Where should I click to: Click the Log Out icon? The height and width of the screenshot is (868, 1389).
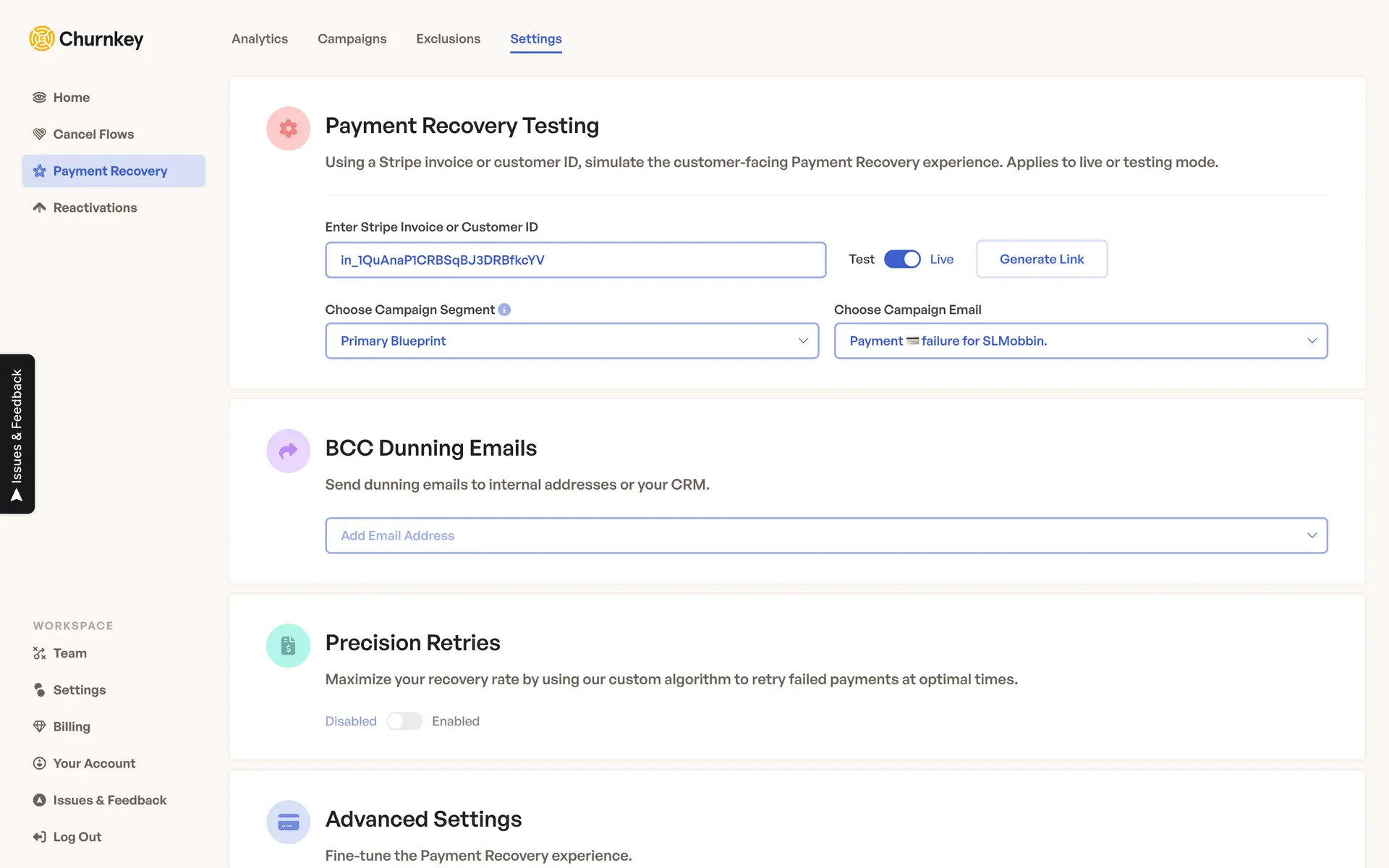[x=40, y=837]
